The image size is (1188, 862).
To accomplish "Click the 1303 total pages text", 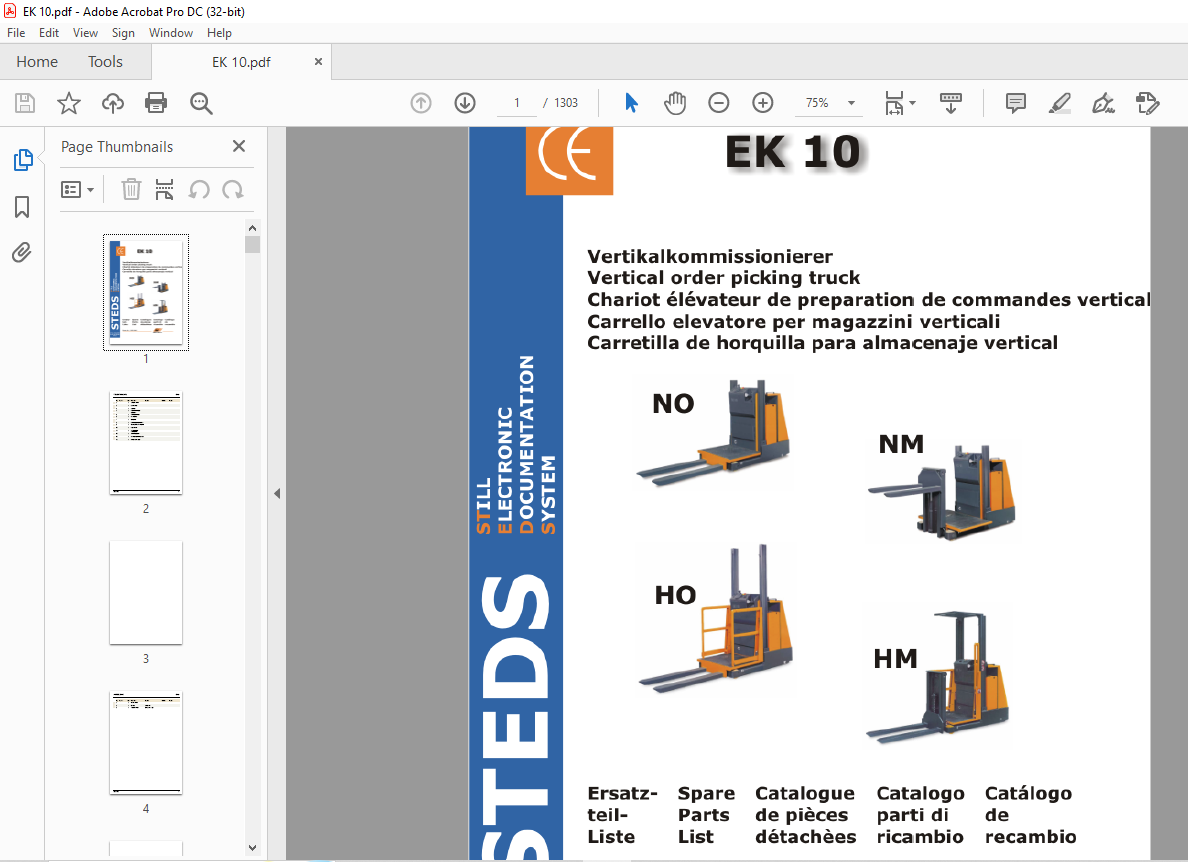I will click(566, 103).
